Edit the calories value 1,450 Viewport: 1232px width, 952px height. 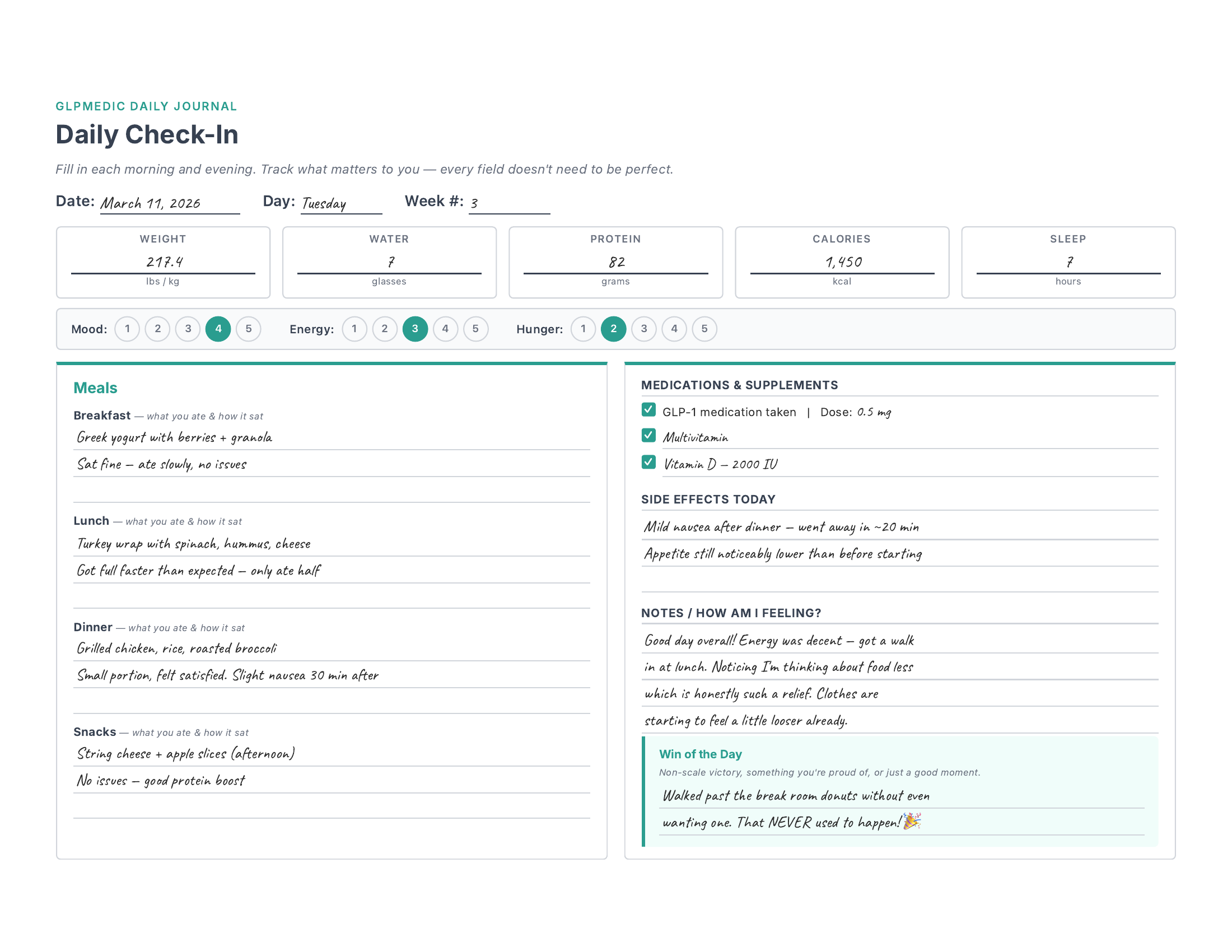(842, 261)
